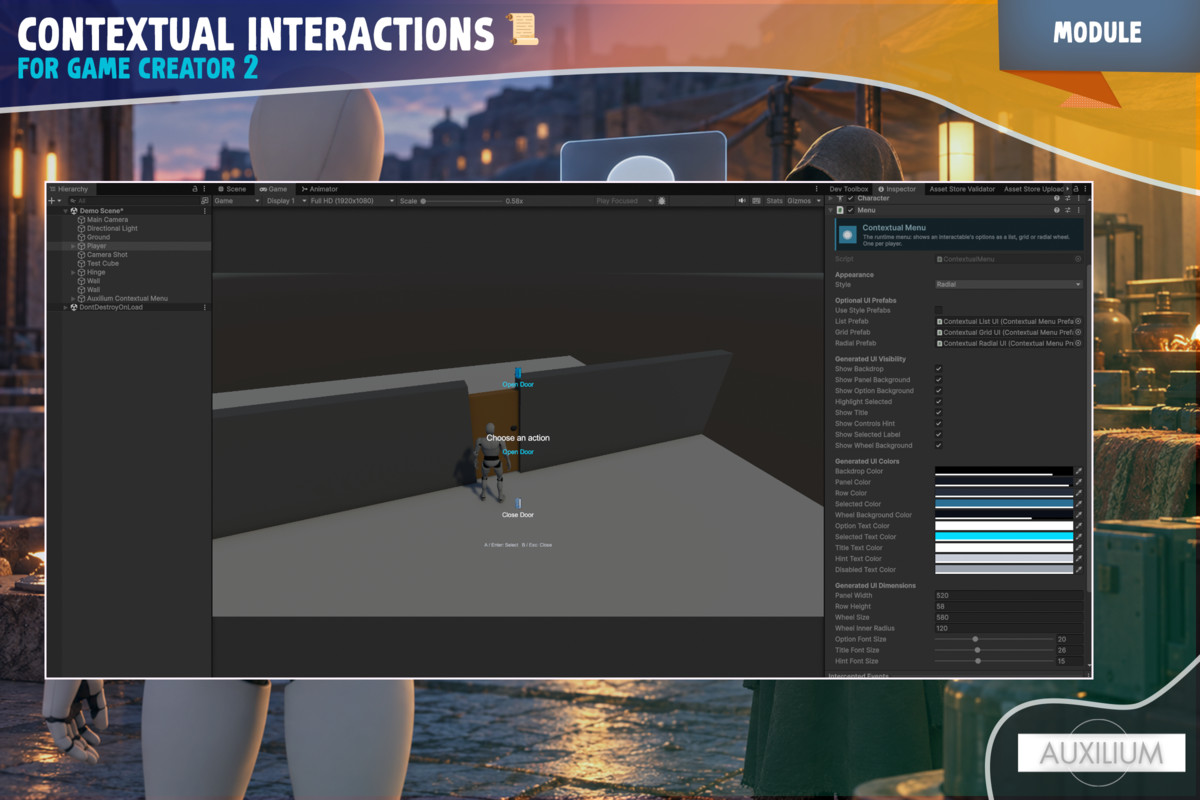This screenshot has width=1200, height=800.
Task: Click the Title Font Size slider
Action: 993,650
